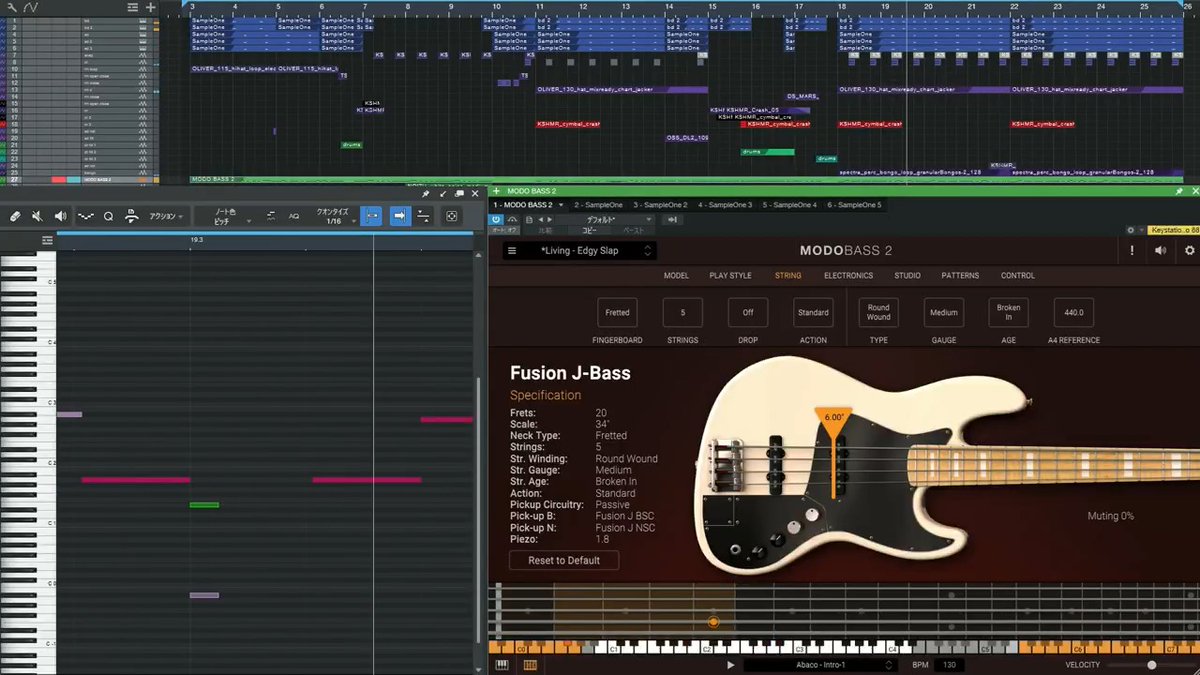The width and height of the screenshot is (1200, 675).
Task: Click the Round Wound string type box
Action: click(878, 313)
